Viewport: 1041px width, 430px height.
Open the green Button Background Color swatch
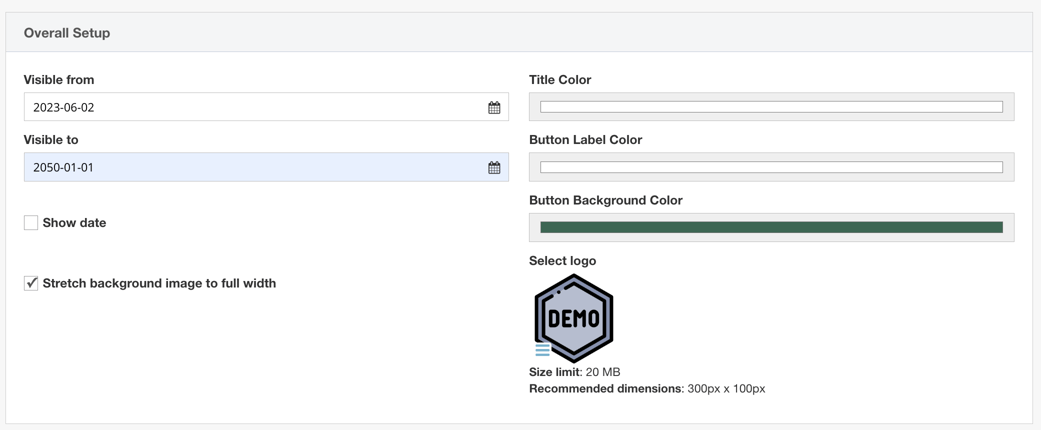click(x=771, y=227)
